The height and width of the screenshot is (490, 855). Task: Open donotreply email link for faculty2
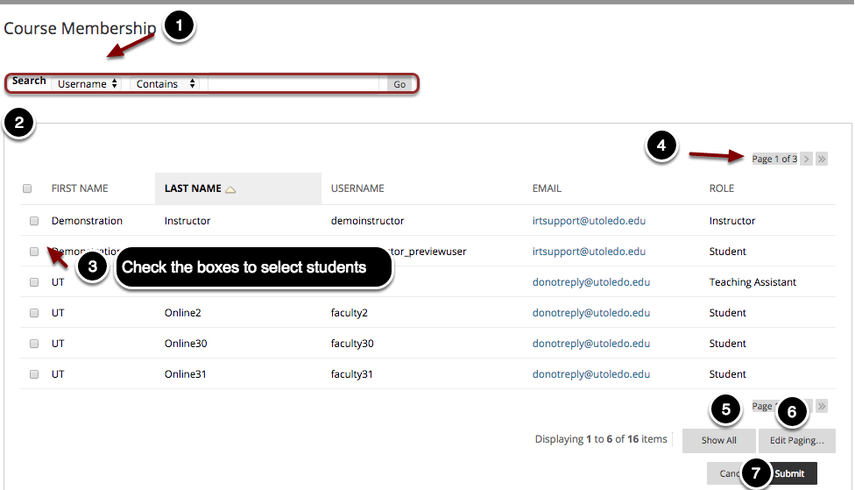(591, 313)
